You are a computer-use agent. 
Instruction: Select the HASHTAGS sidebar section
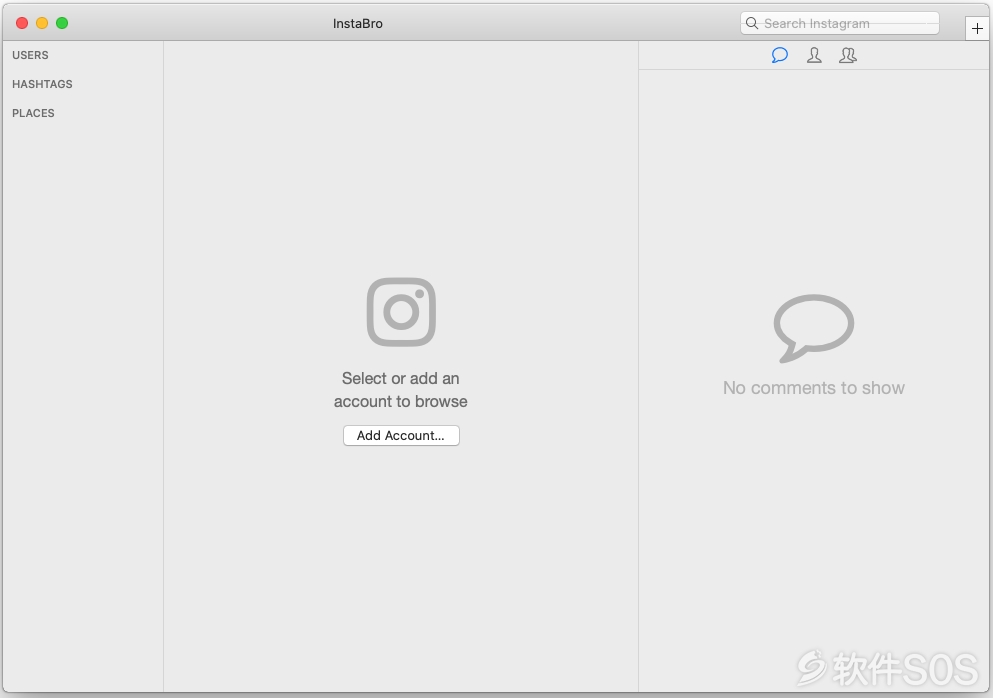click(42, 84)
